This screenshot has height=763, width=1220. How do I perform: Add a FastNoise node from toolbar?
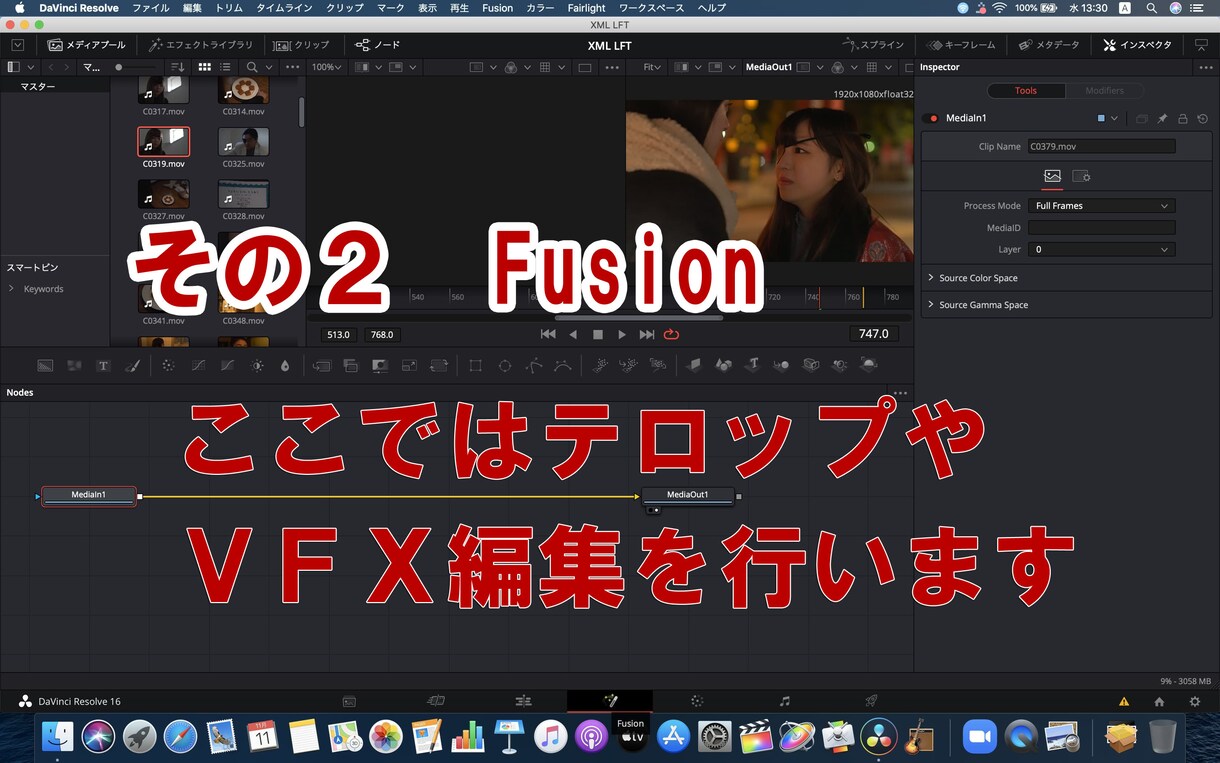point(74,366)
